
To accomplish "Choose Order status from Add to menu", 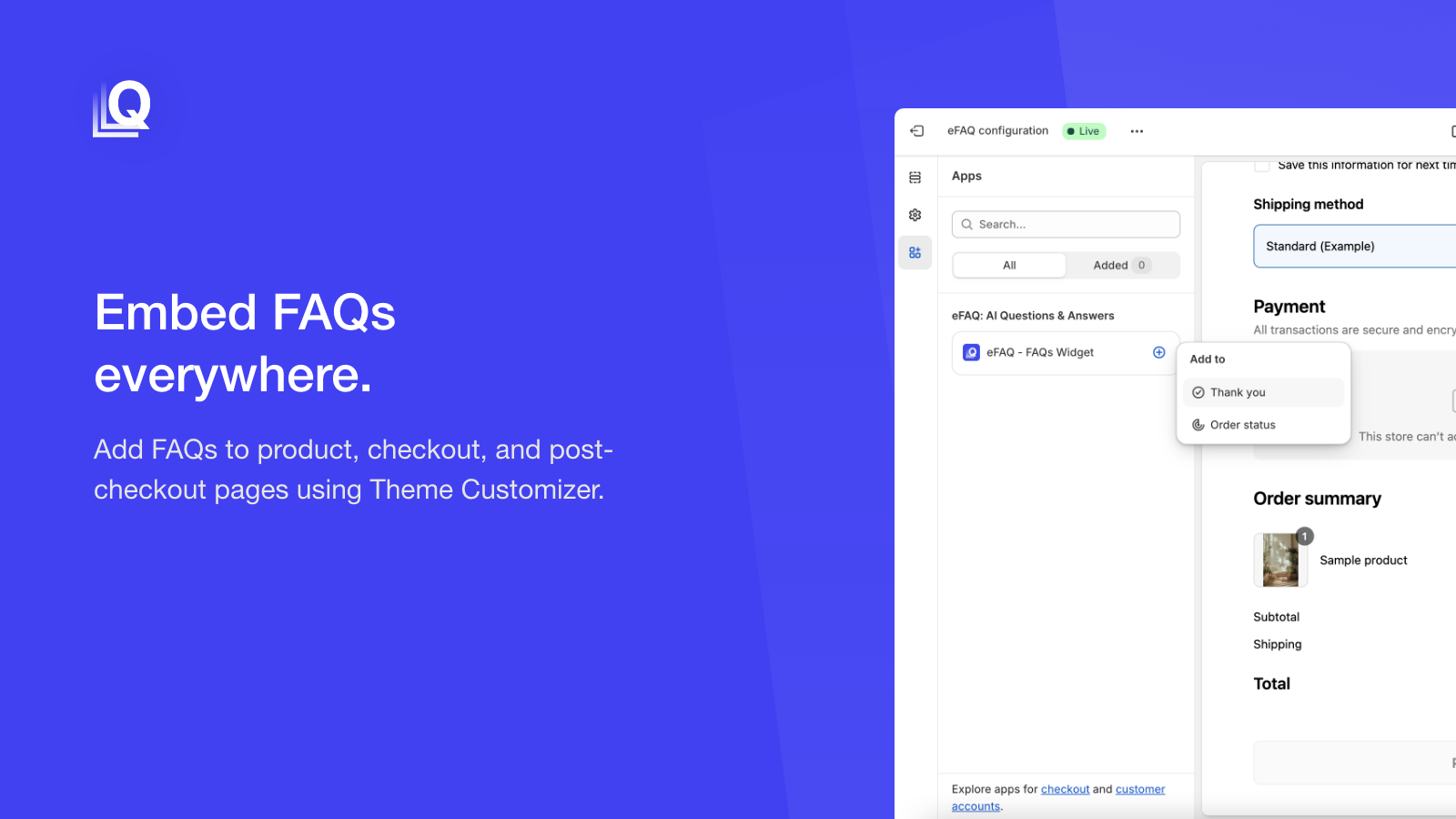I will click(1263, 425).
